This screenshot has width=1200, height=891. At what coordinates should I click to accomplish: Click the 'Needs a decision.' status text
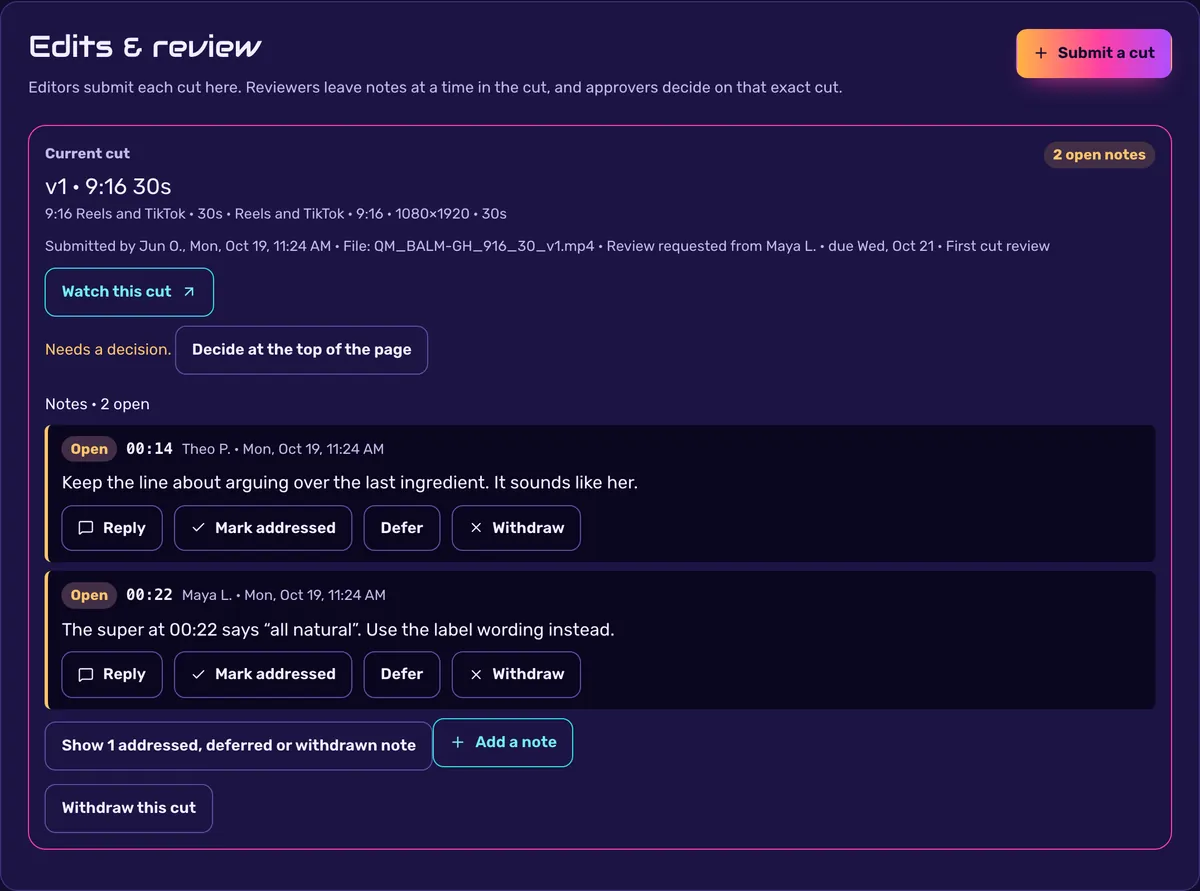(108, 350)
